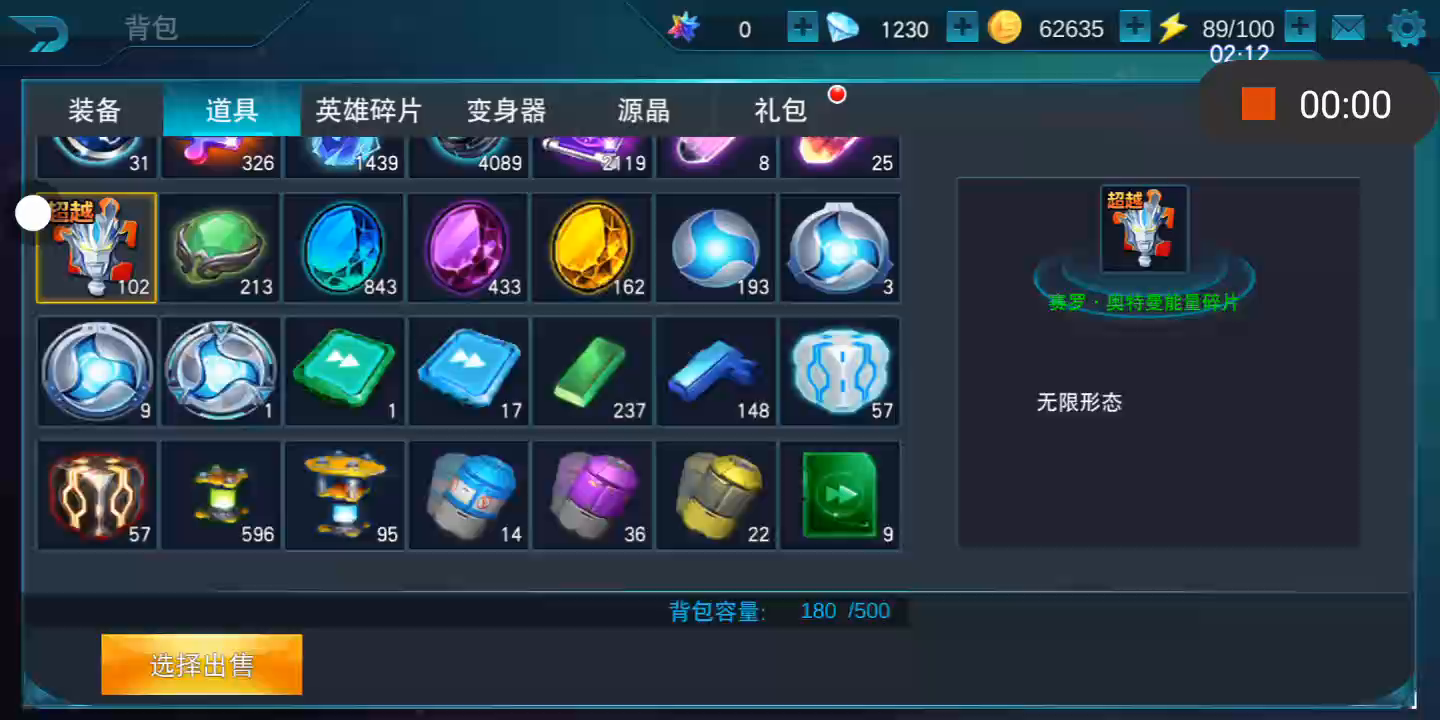Switch to the 英雄碎片 tab
Image resolution: width=1440 pixels, height=720 pixels.
pos(369,110)
